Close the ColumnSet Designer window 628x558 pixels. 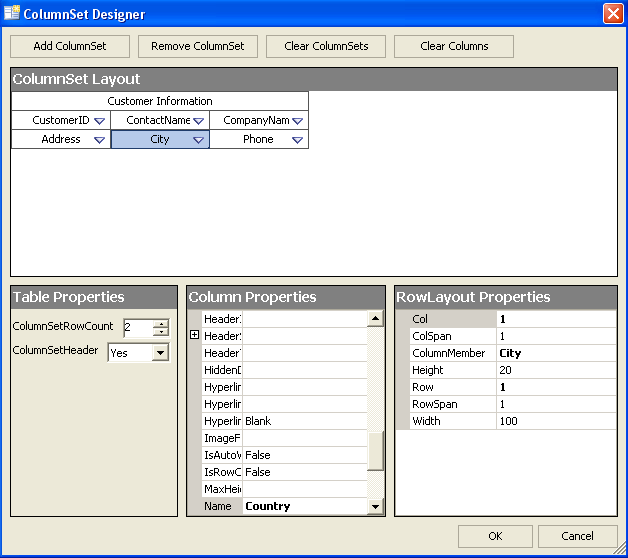pos(613,14)
